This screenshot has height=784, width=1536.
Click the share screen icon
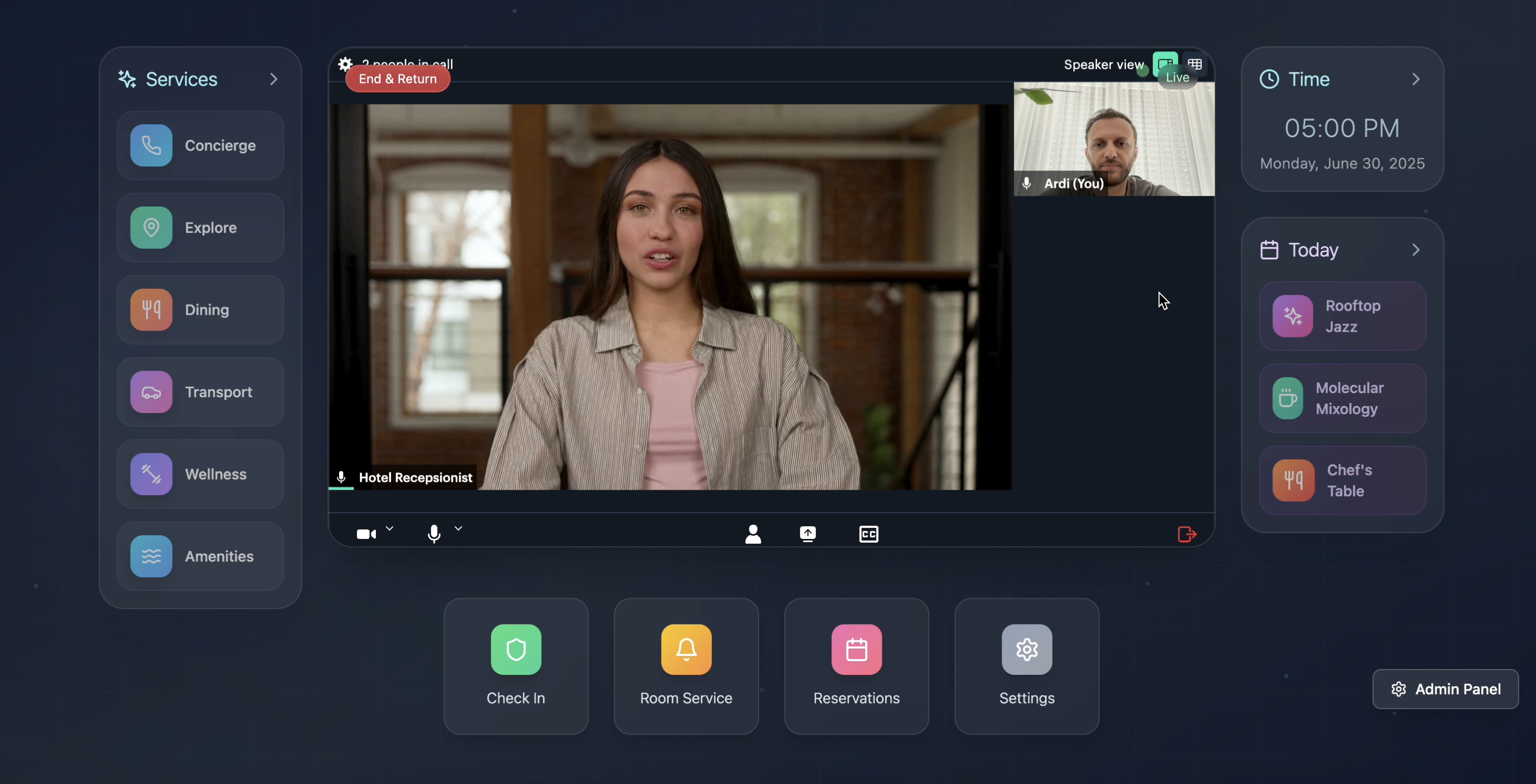(x=808, y=534)
